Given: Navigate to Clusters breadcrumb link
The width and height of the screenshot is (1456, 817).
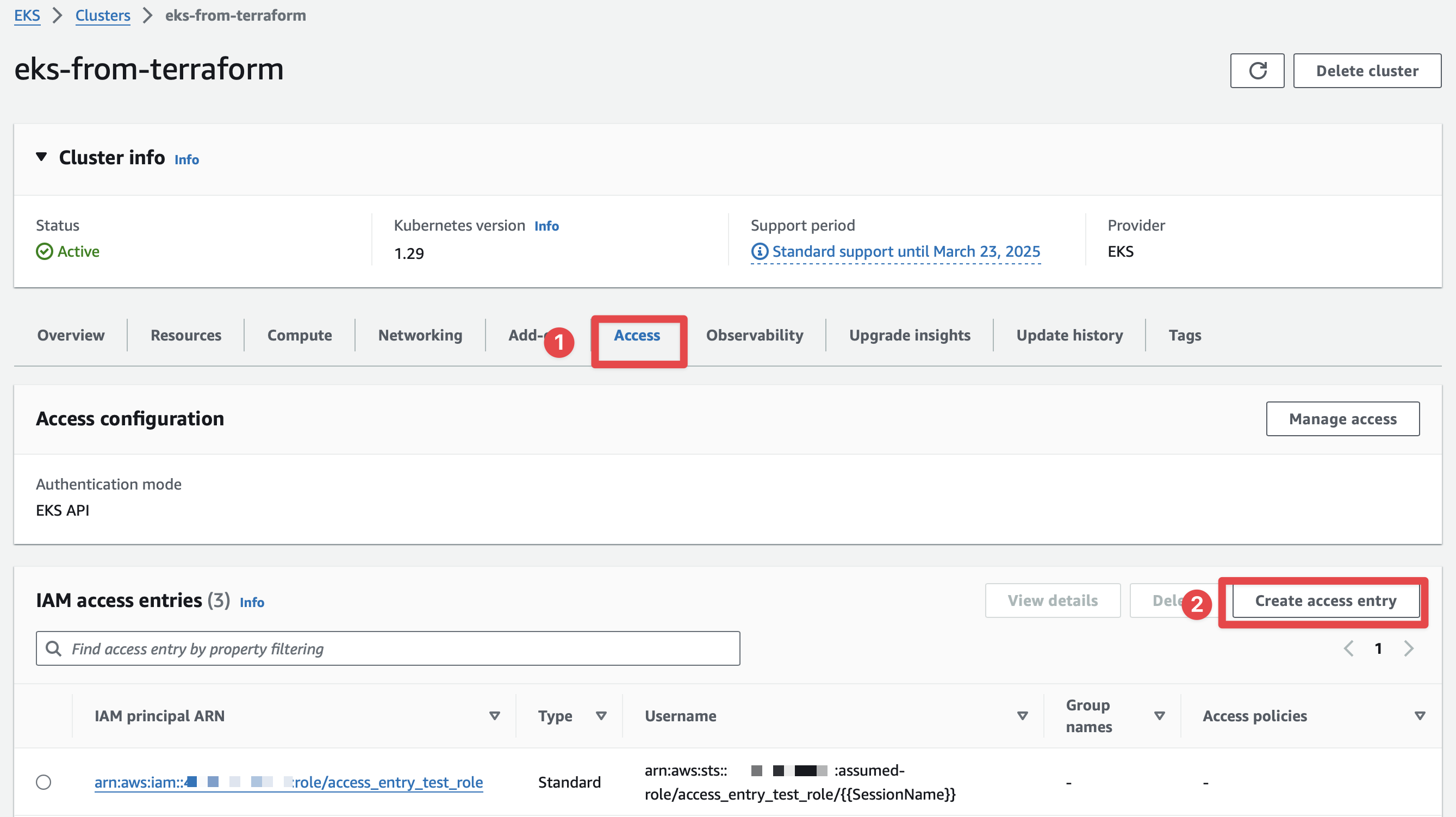Looking at the screenshot, I should (x=102, y=15).
